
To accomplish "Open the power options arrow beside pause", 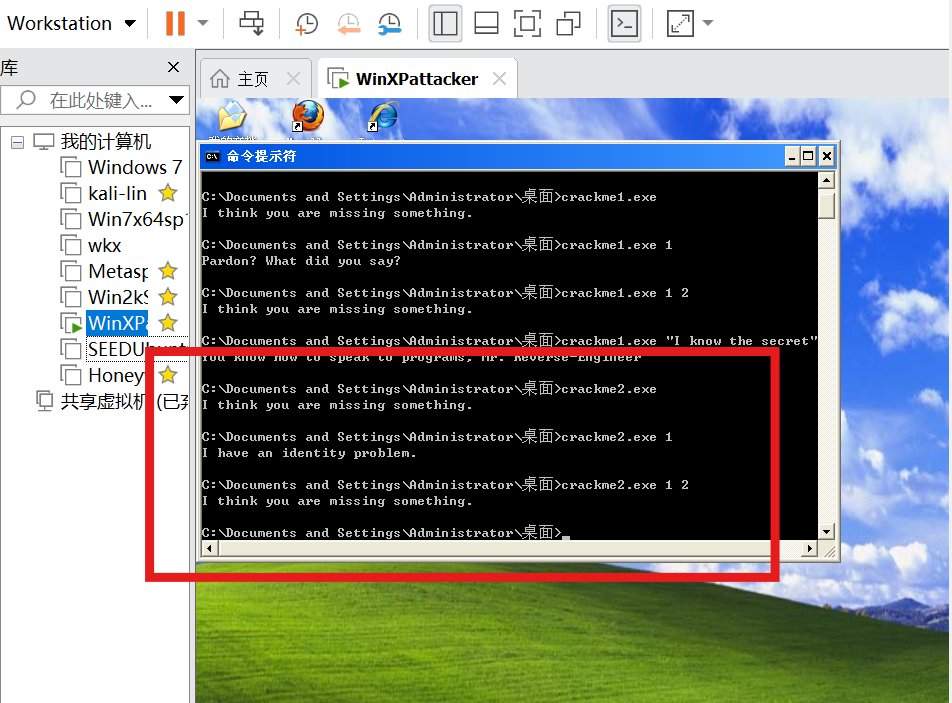I will point(203,24).
